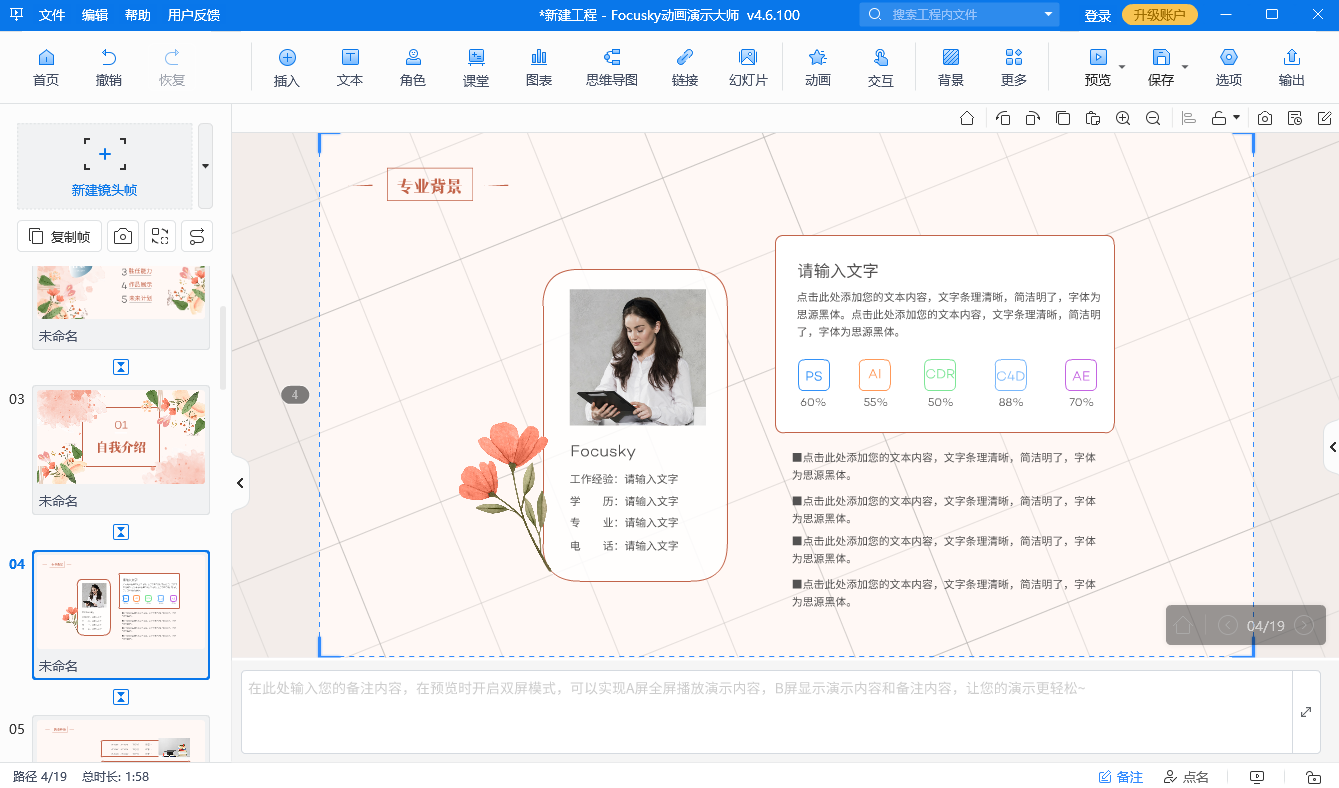Open the 思维导图 mind map tool
The width and height of the screenshot is (1339, 788).
(612, 68)
